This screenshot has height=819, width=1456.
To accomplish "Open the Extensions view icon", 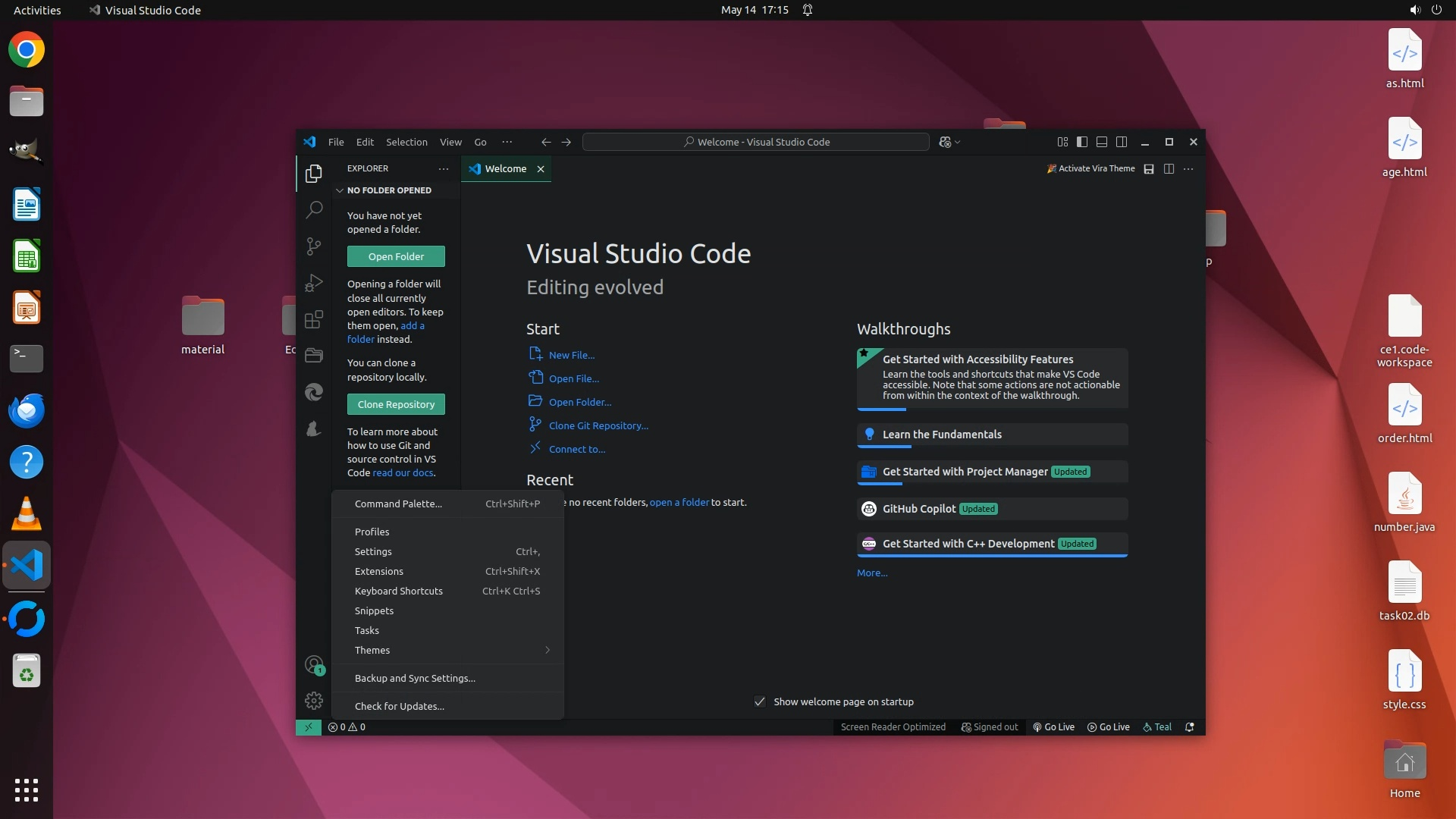I will [314, 319].
